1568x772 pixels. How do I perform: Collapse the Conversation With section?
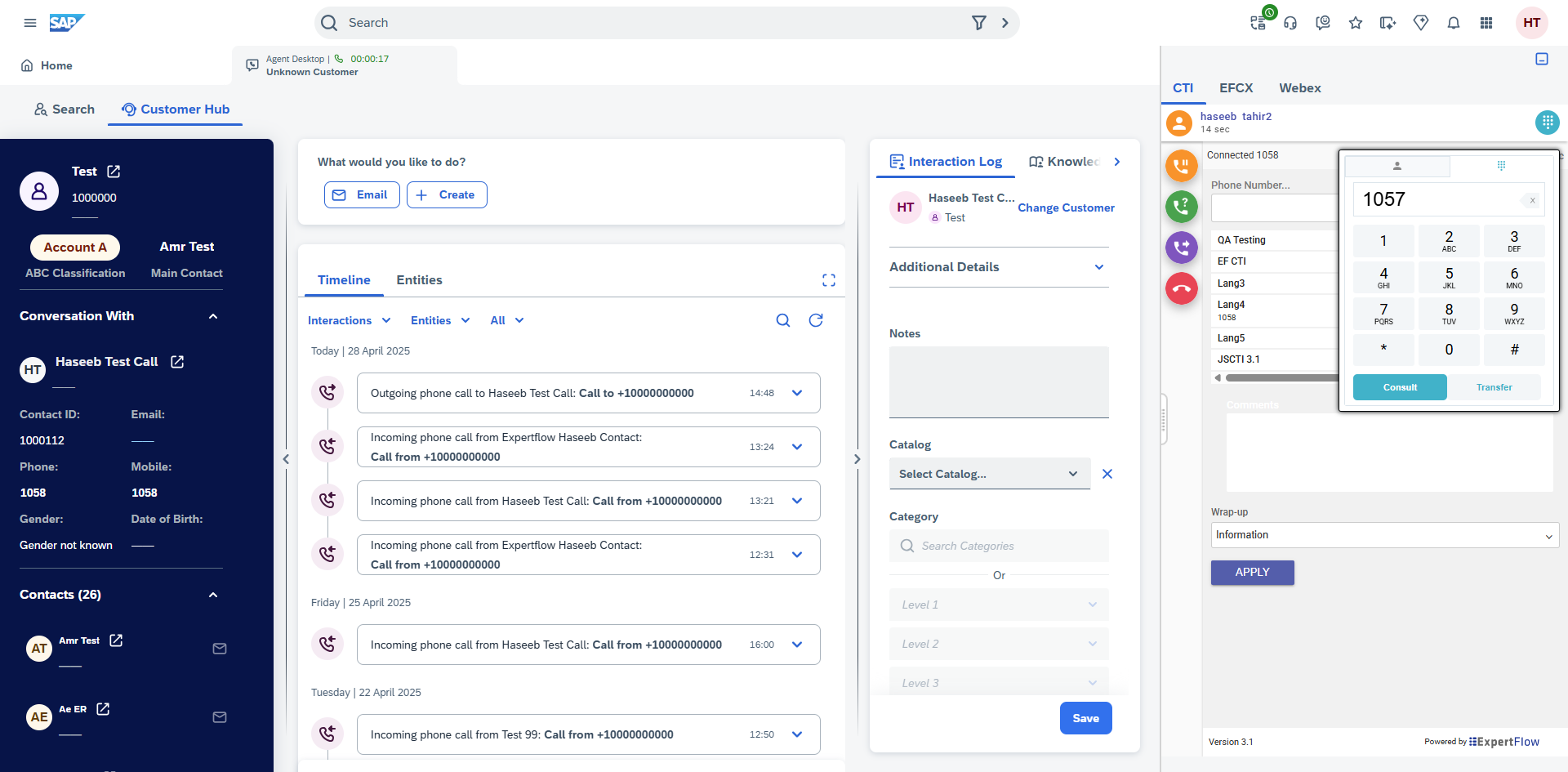click(213, 316)
